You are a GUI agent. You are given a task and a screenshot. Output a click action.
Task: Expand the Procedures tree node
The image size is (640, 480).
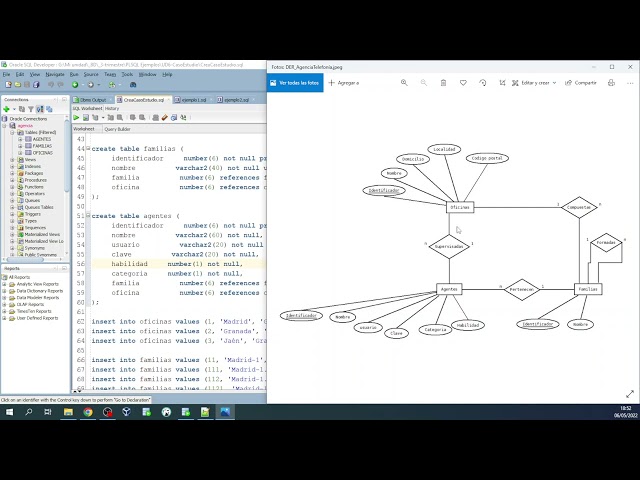click(x=12, y=180)
